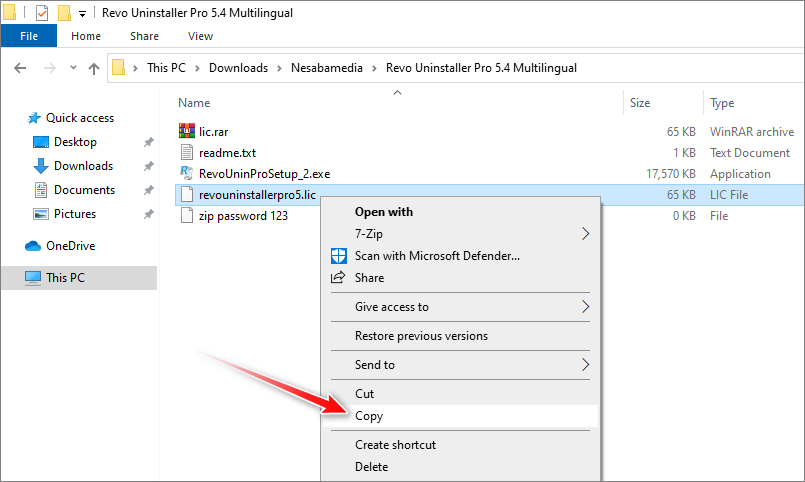Switch to the View ribbon tab
Viewport: 805px width, 482px height.
pyautogui.click(x=200, y=36)
